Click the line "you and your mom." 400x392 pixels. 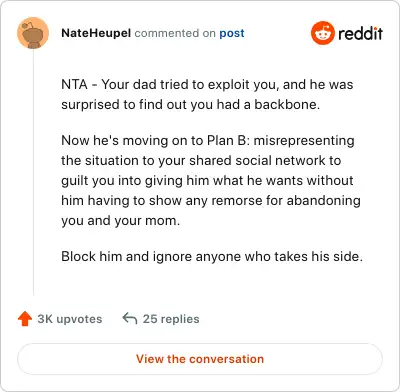pos(121,221)
